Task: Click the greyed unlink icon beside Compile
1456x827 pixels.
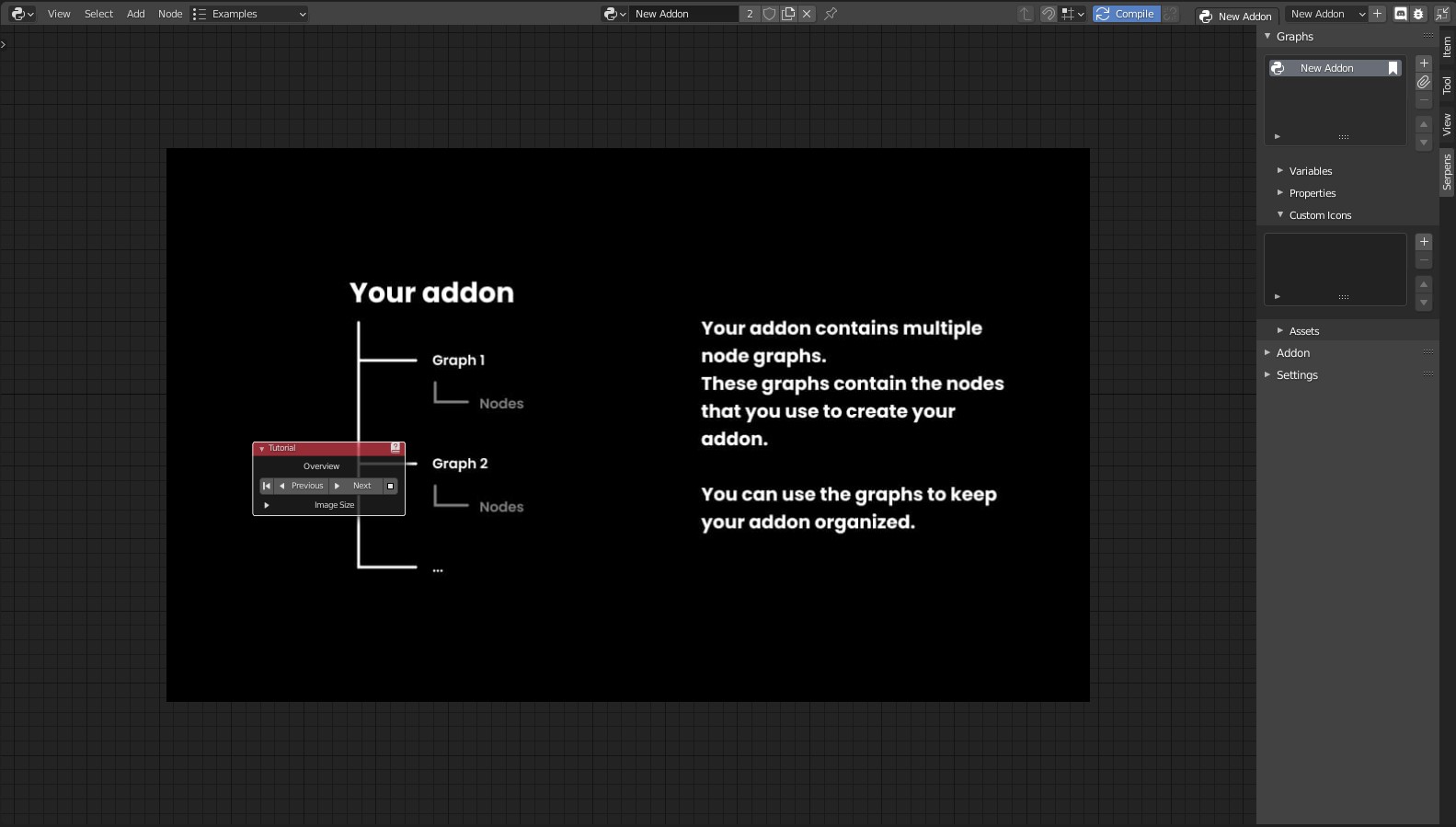Action: coord(1170,14)
